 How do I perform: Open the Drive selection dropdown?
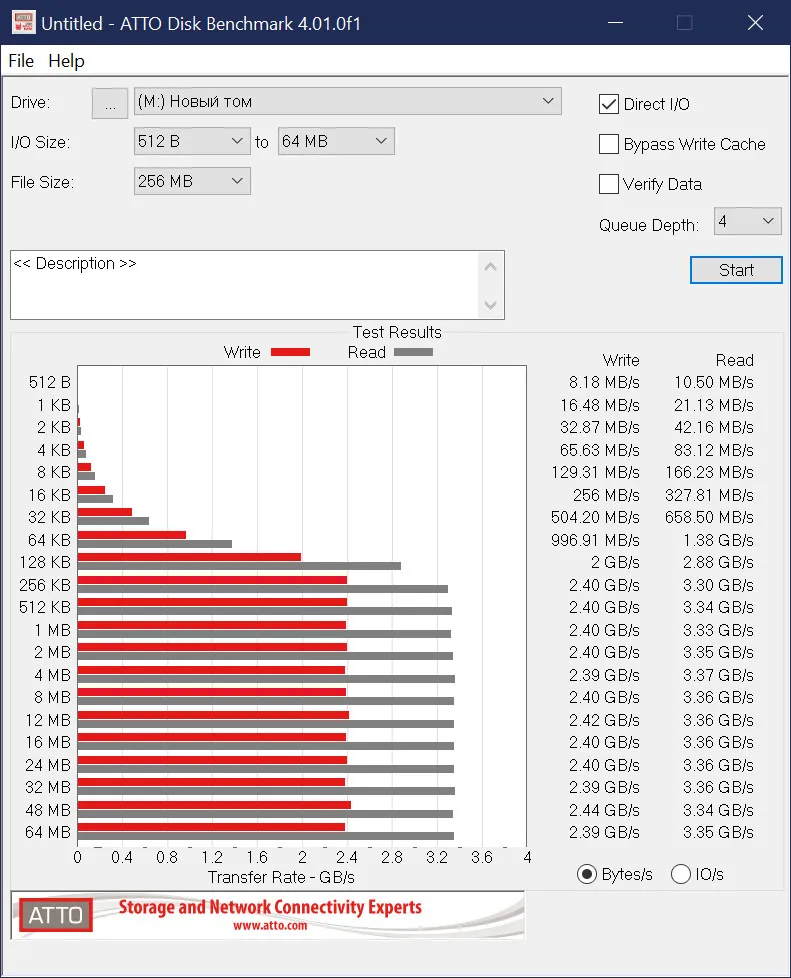[x=347, y=102]
